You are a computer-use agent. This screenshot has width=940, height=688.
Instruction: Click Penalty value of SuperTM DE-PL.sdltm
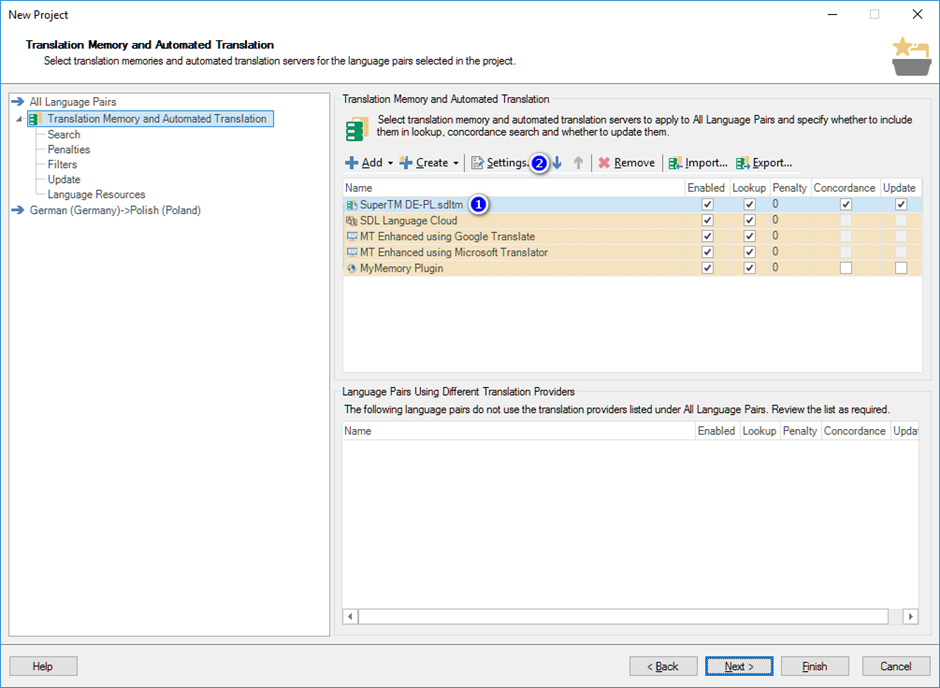(775, 204)
